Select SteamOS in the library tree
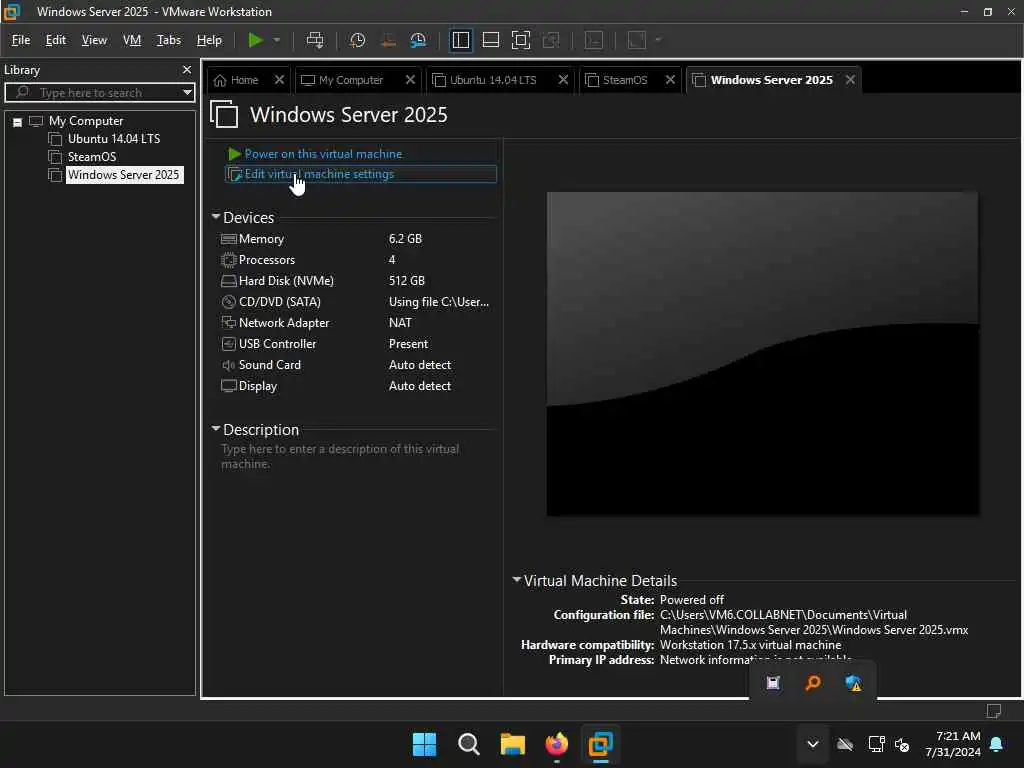1024x768 pixels. (92, 157)
